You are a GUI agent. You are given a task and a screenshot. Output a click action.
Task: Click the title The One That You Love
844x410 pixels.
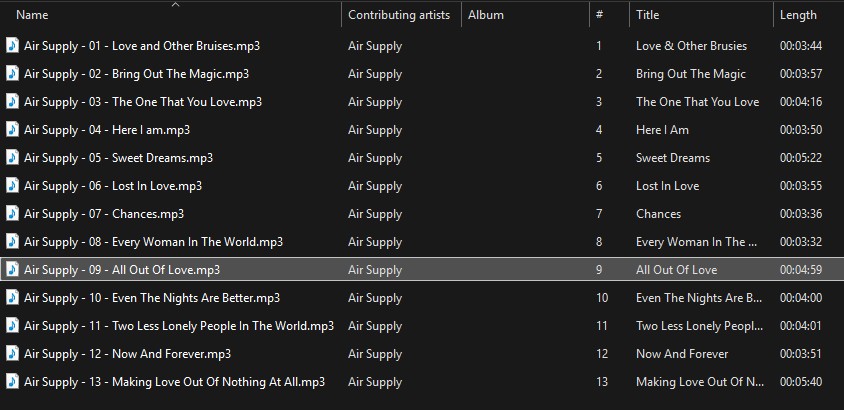(697, 101)
